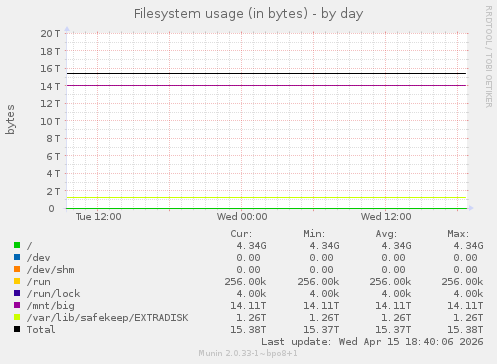Click the orange swatch next to /dev/shm
Viewport: 497px width, 364px height.
17,269
